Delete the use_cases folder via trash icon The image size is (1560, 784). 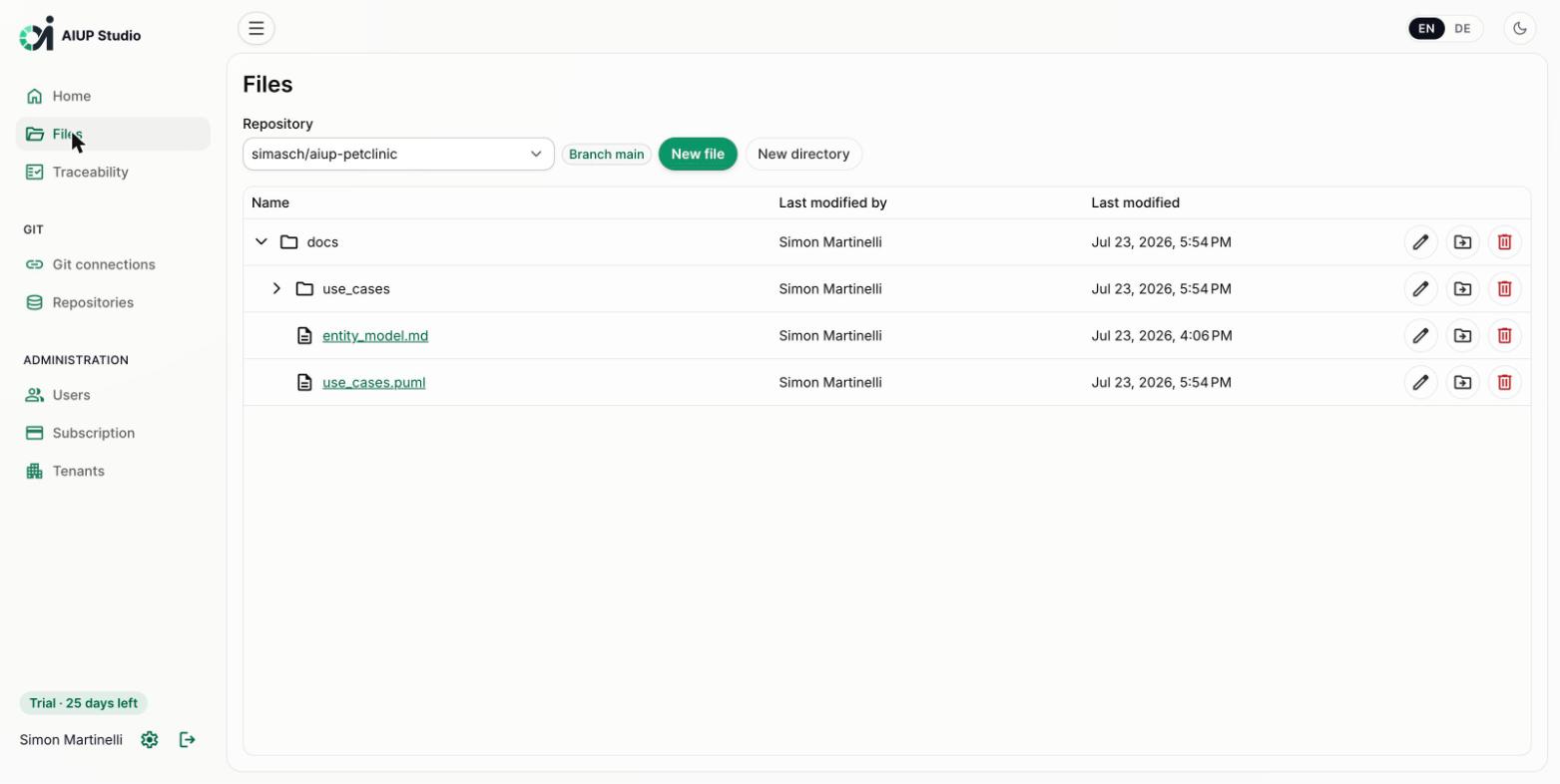[x=1504, y=289]
